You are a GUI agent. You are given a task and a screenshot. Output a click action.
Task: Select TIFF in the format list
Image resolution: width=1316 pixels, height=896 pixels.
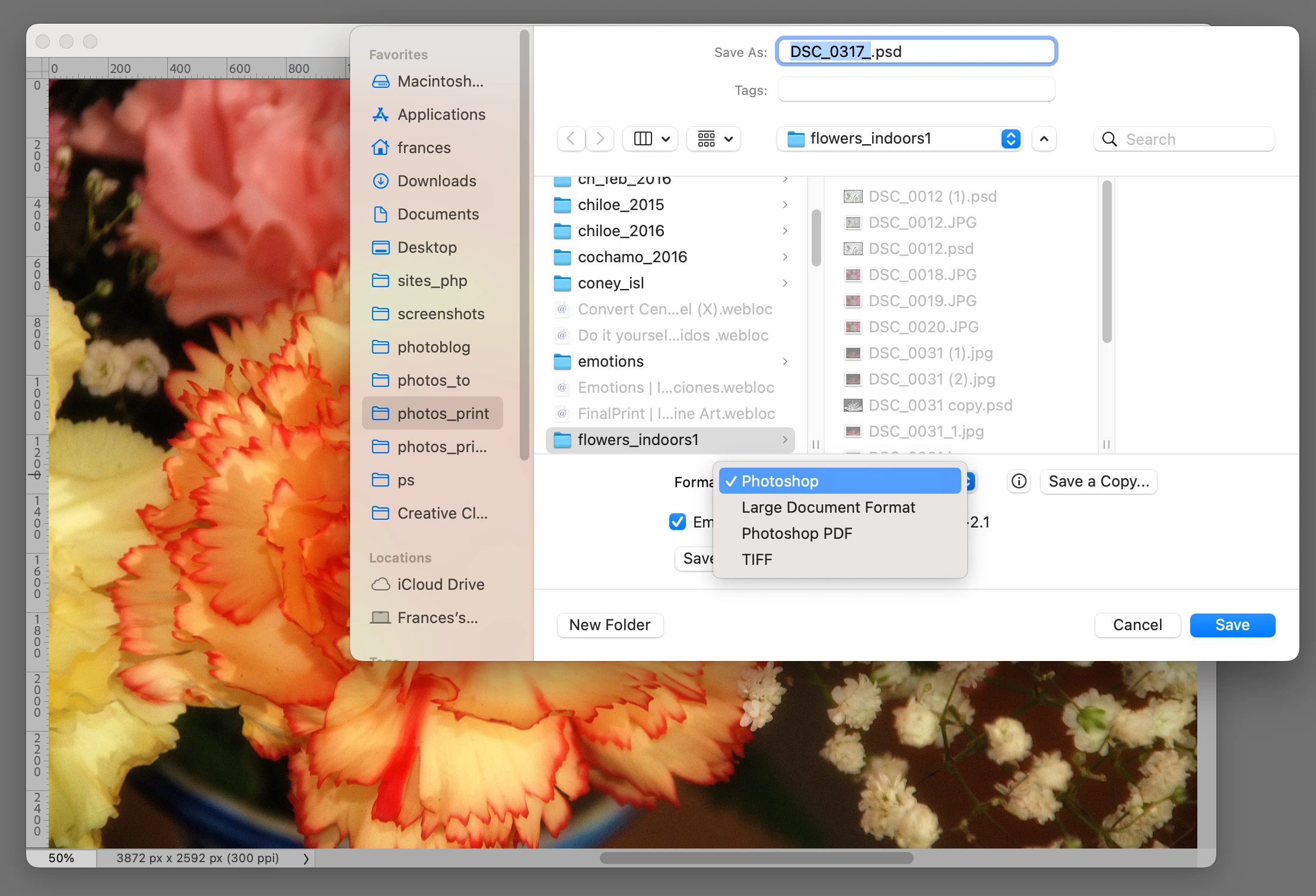757,560
